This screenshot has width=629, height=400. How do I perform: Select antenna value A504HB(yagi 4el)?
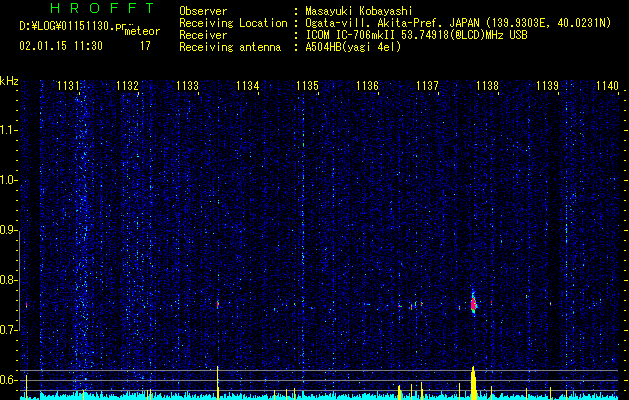353,47
